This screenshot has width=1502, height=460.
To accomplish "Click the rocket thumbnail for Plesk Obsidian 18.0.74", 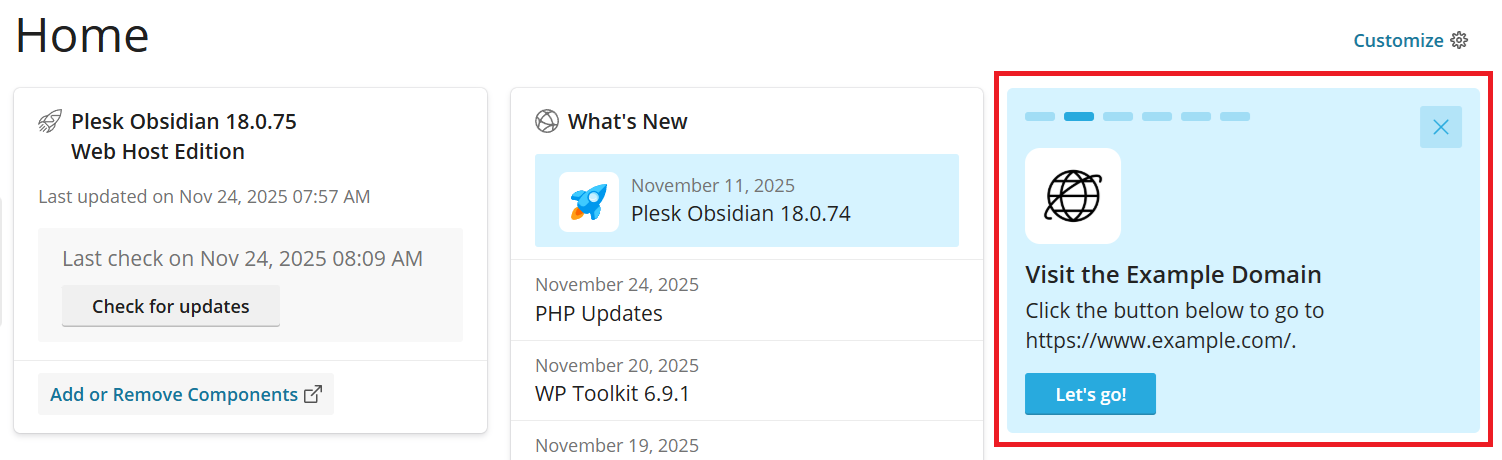I will [588, 201].
